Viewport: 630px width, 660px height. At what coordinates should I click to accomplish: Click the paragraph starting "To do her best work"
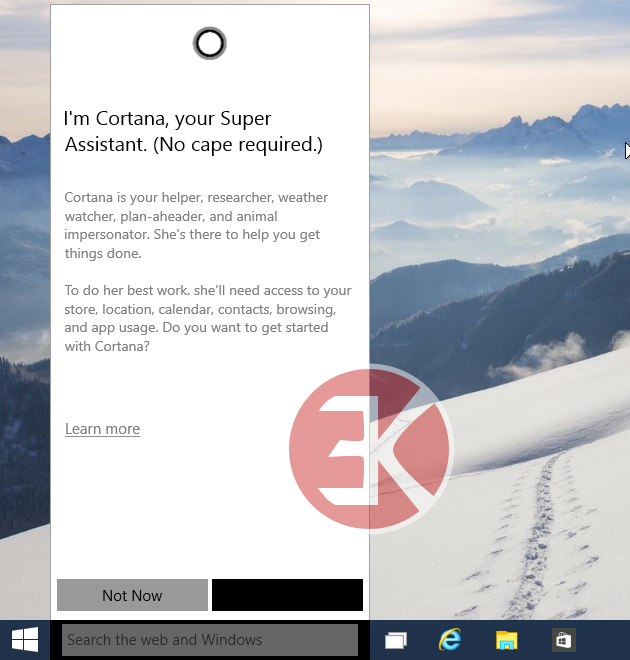208,318
